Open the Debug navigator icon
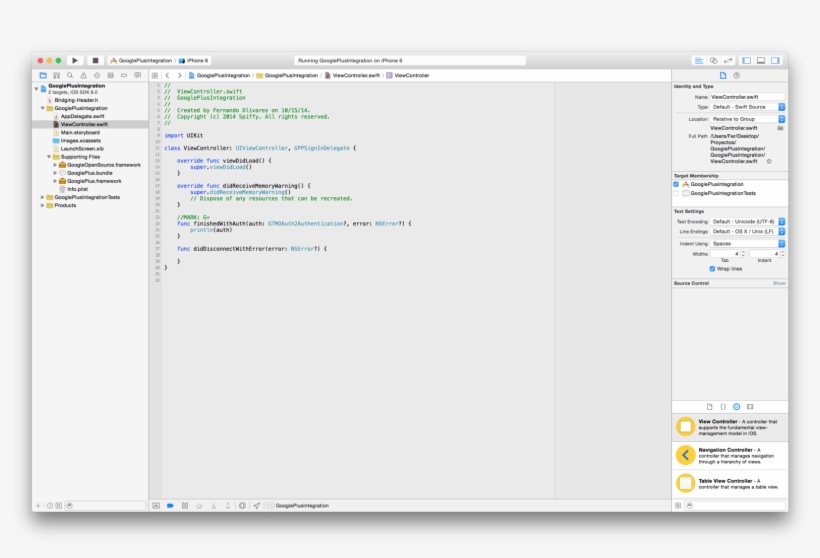This screenshot has height=558, width=820. tap(110, 75)
